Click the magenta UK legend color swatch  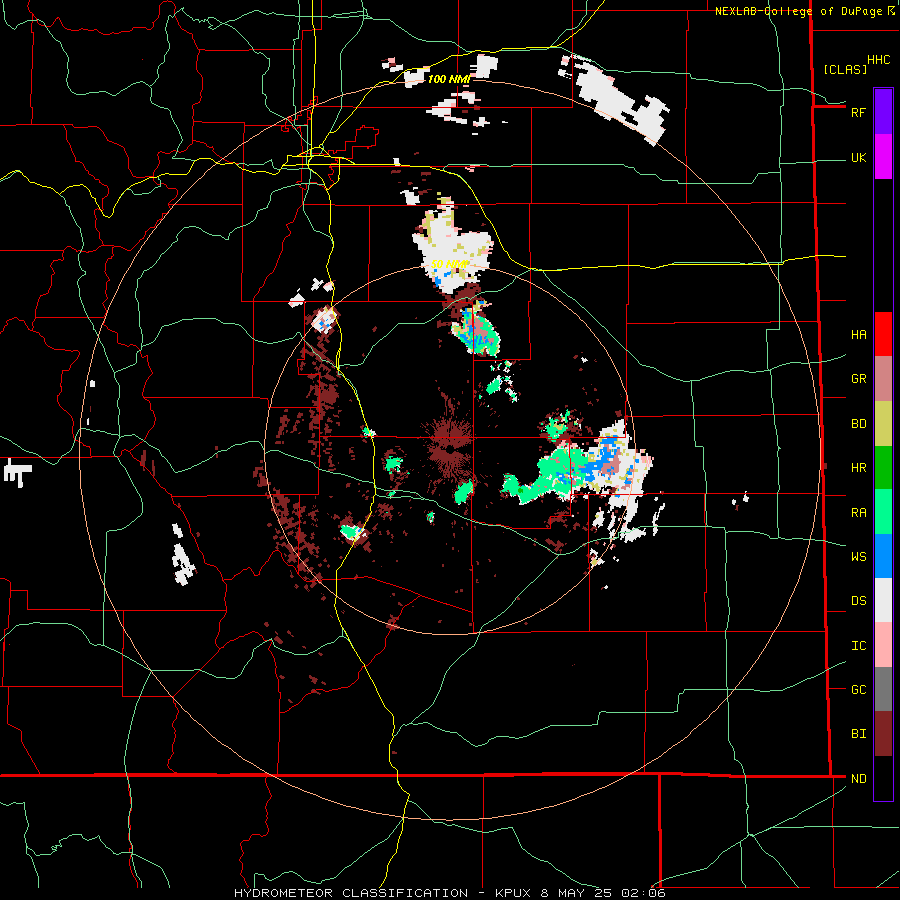click(x=883, y=157)
